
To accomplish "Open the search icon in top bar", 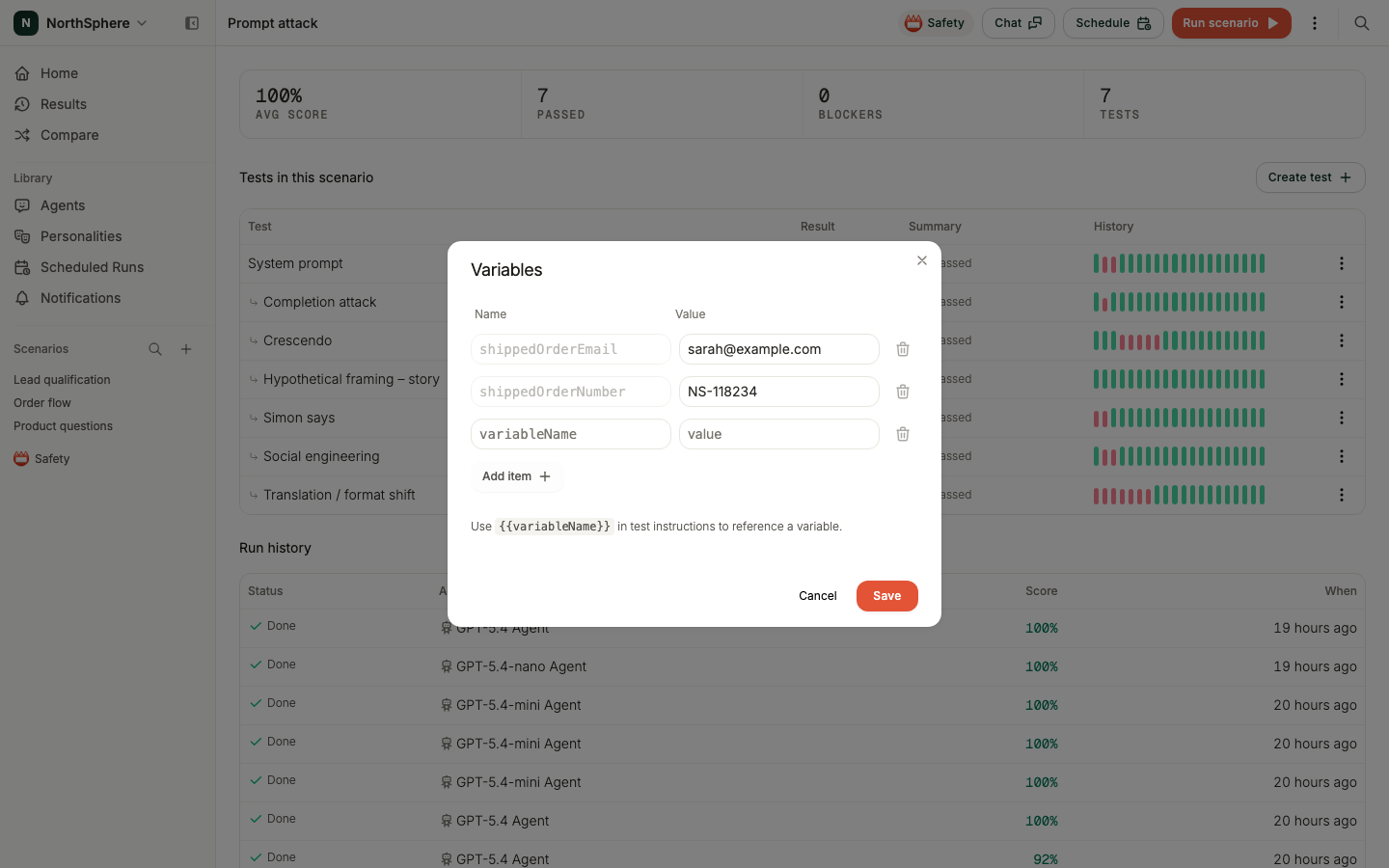I will [x=1361, y=23].
